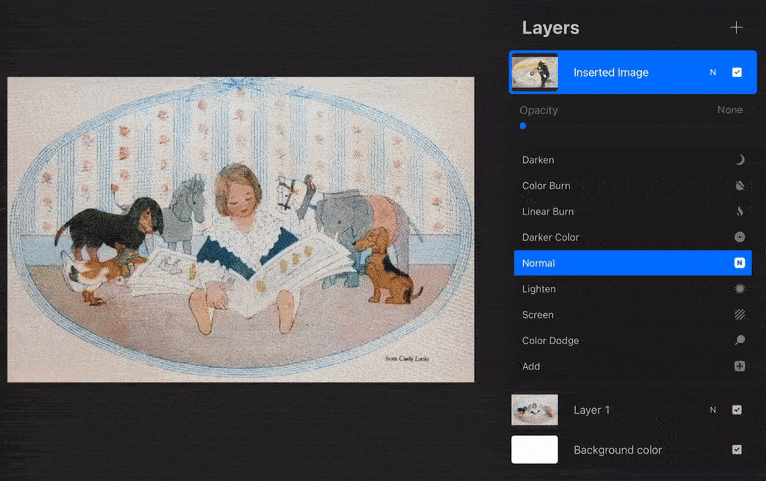Click the white Background color swatch
766x481 pixels.
pyautogui.click(x=535, y=450)
